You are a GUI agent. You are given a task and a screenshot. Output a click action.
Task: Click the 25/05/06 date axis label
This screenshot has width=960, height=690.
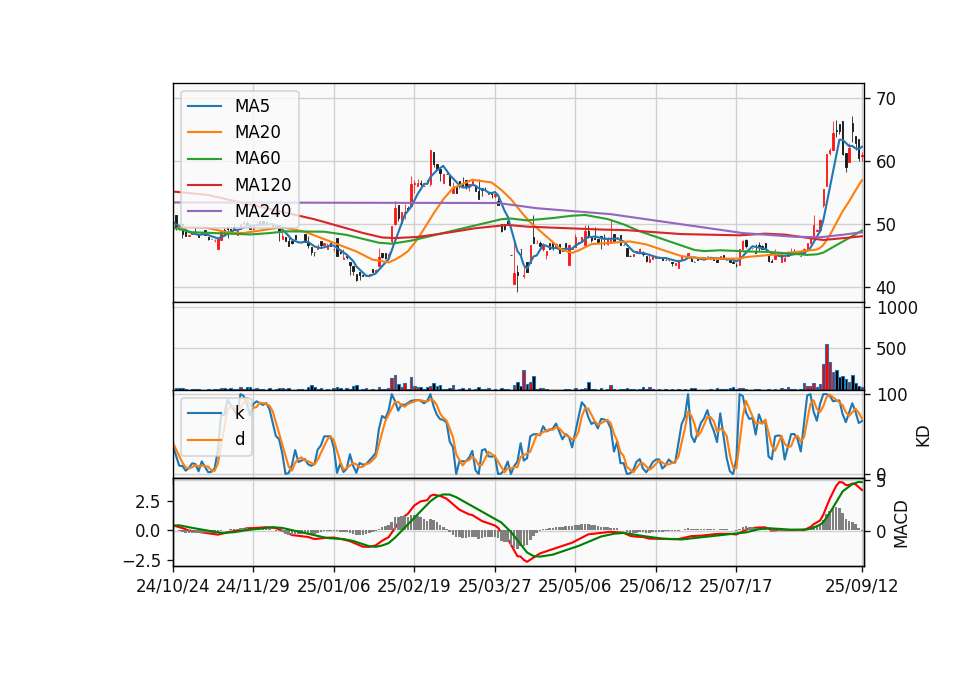575,586
